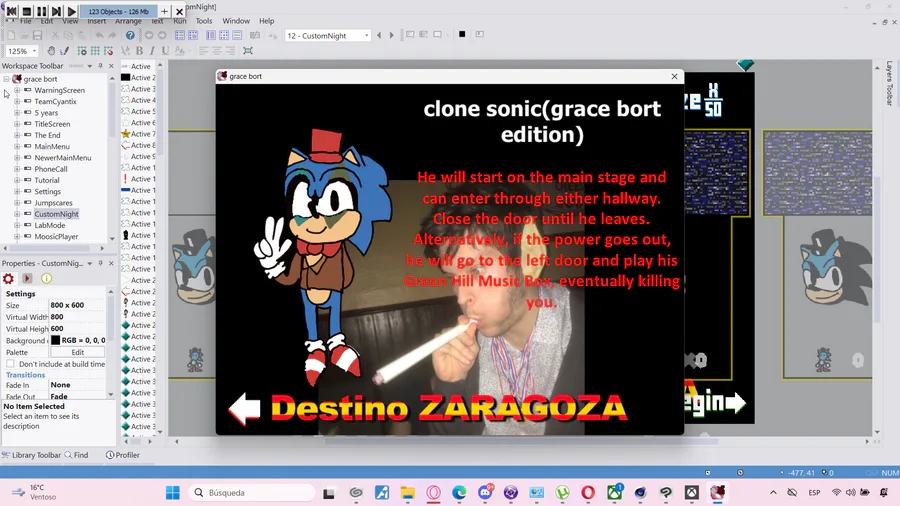Click the Underline formatting icon
The width and height of the screenshot is (900, 506).
tap(165, 50)
